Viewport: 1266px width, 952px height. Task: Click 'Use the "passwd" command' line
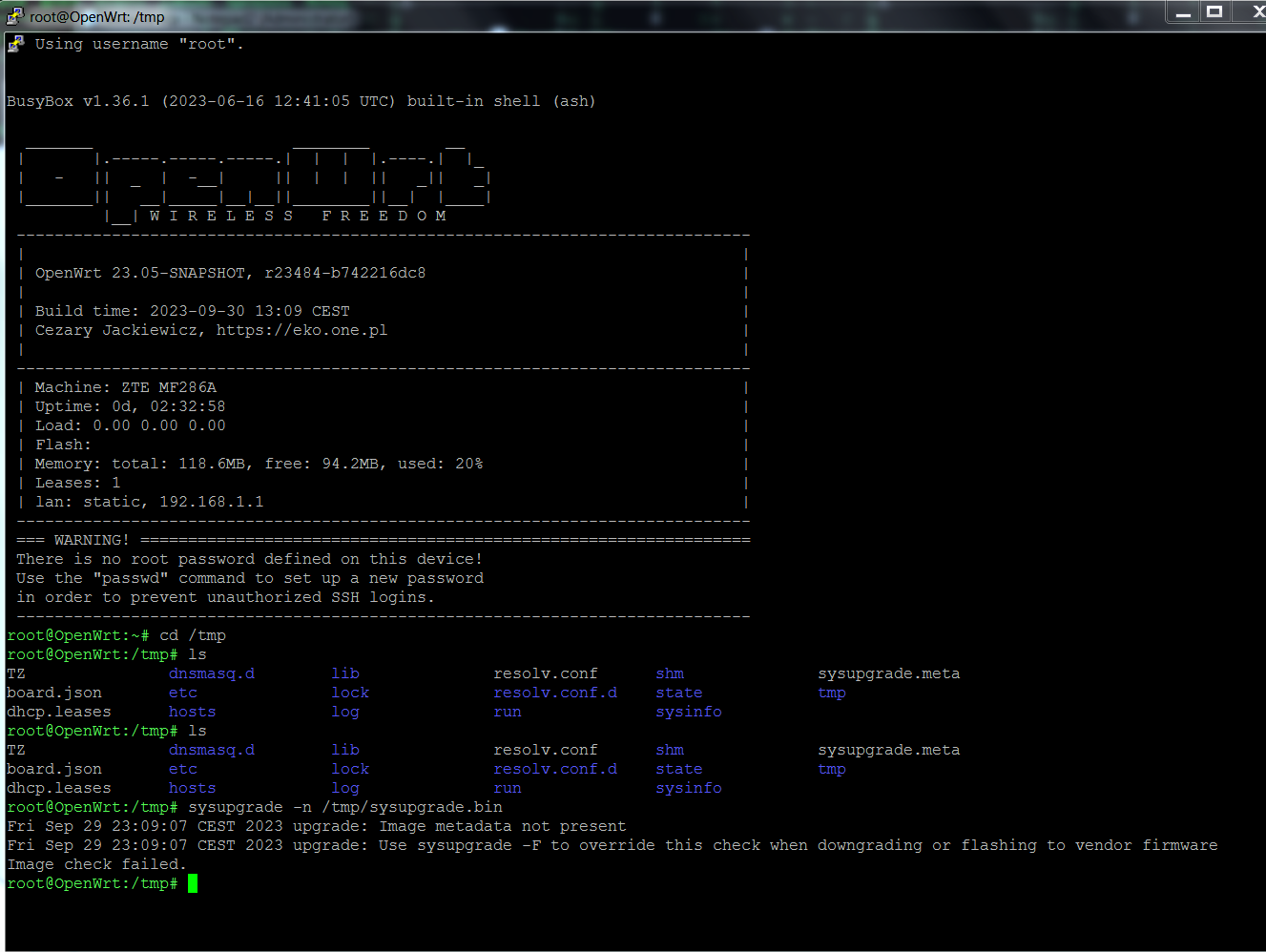(249, 578)
